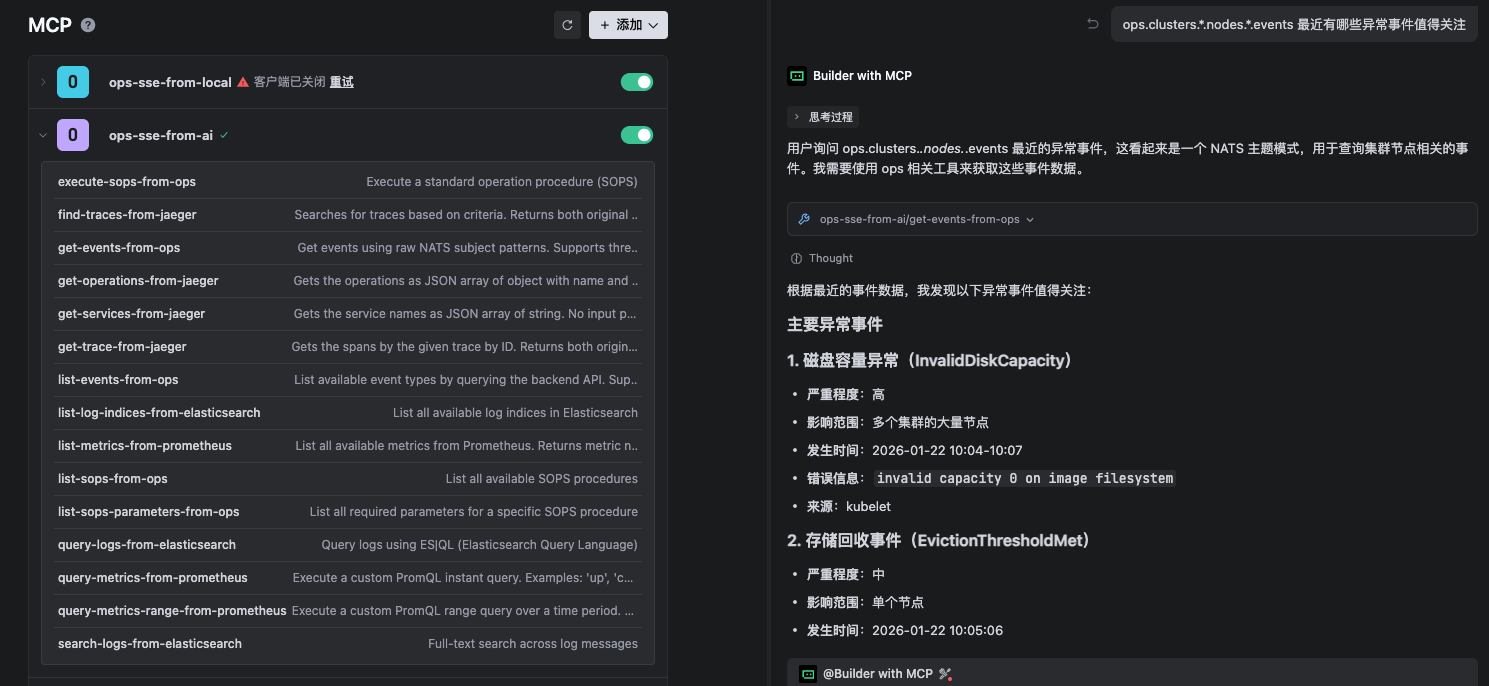Click the Builder with MCP avatar icon
The height and width of the screenshot is (686, 1489).
[797, 75]
